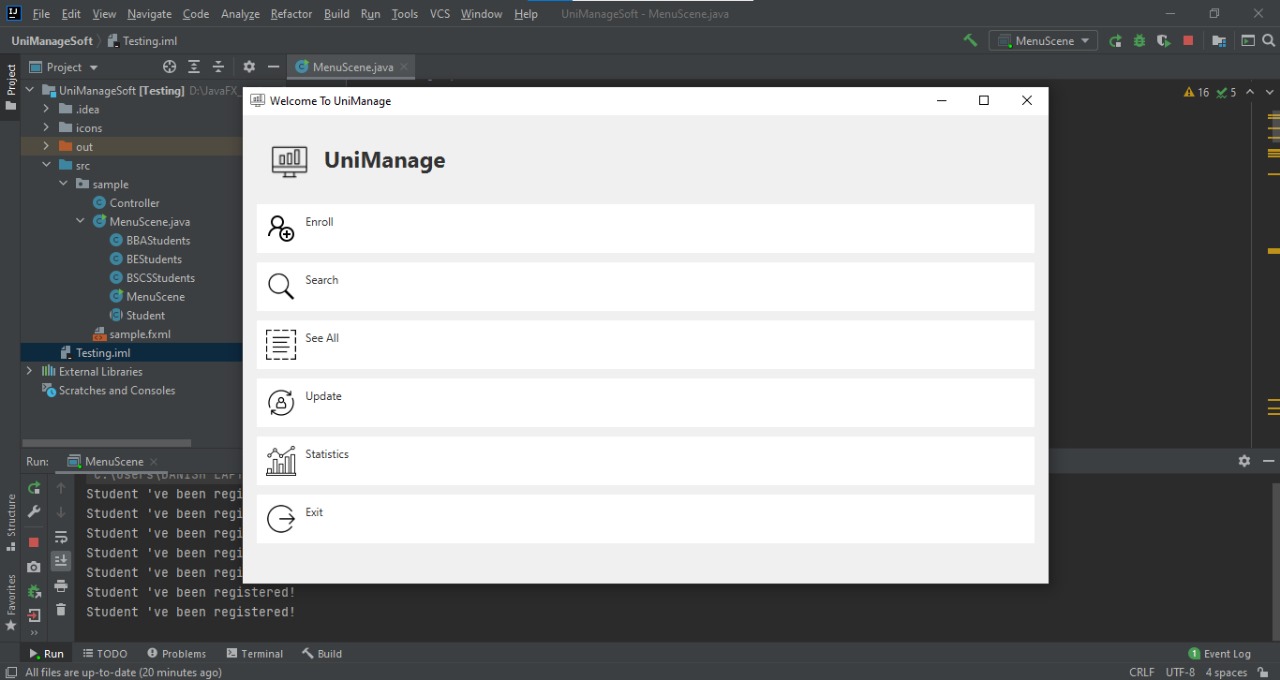The image size is (1280, 680).
Task: Open the MenuScene run configuration dropdown
Action: tap(1043, 41)
